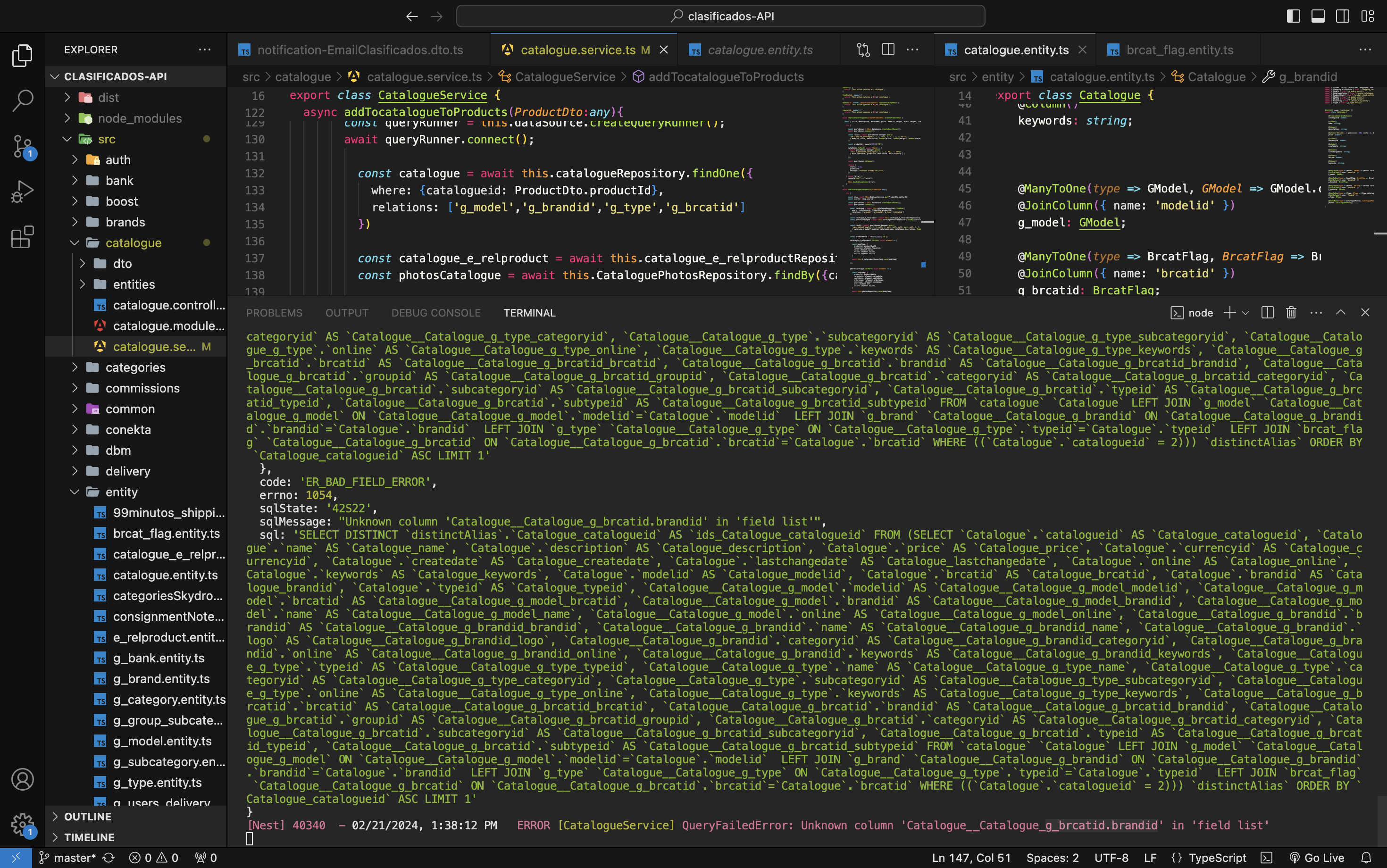Click the notifications bell in status bar
This screenshot has height=868, width=1387.
[1366, 858]
